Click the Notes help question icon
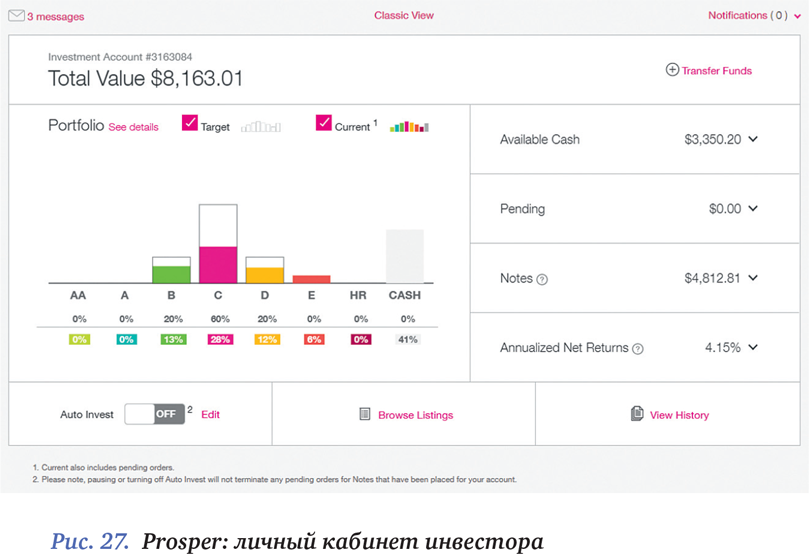 [x=542, y=280]
